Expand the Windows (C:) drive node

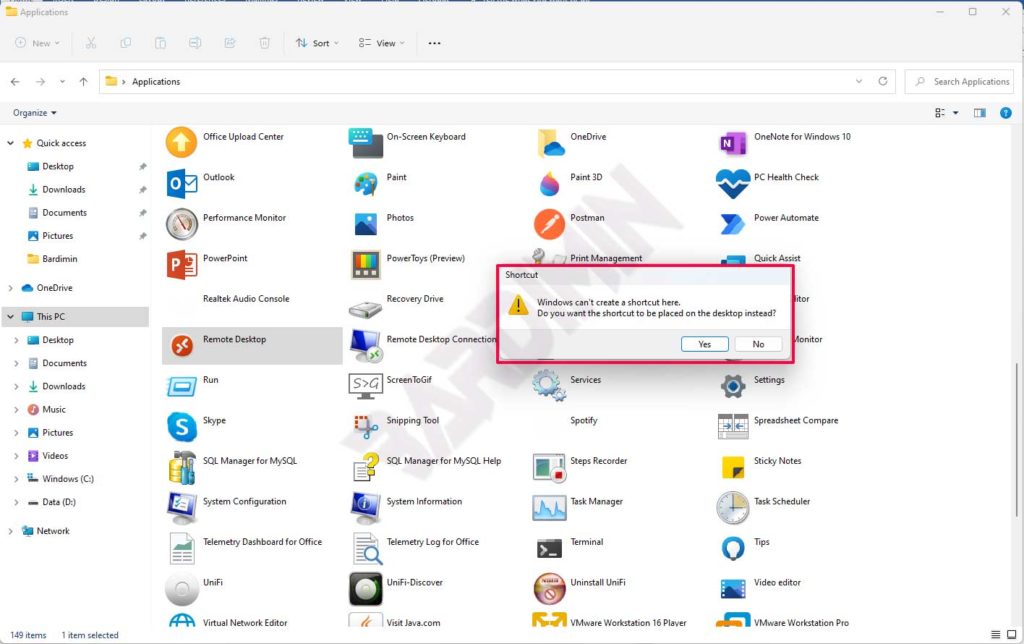16,479
